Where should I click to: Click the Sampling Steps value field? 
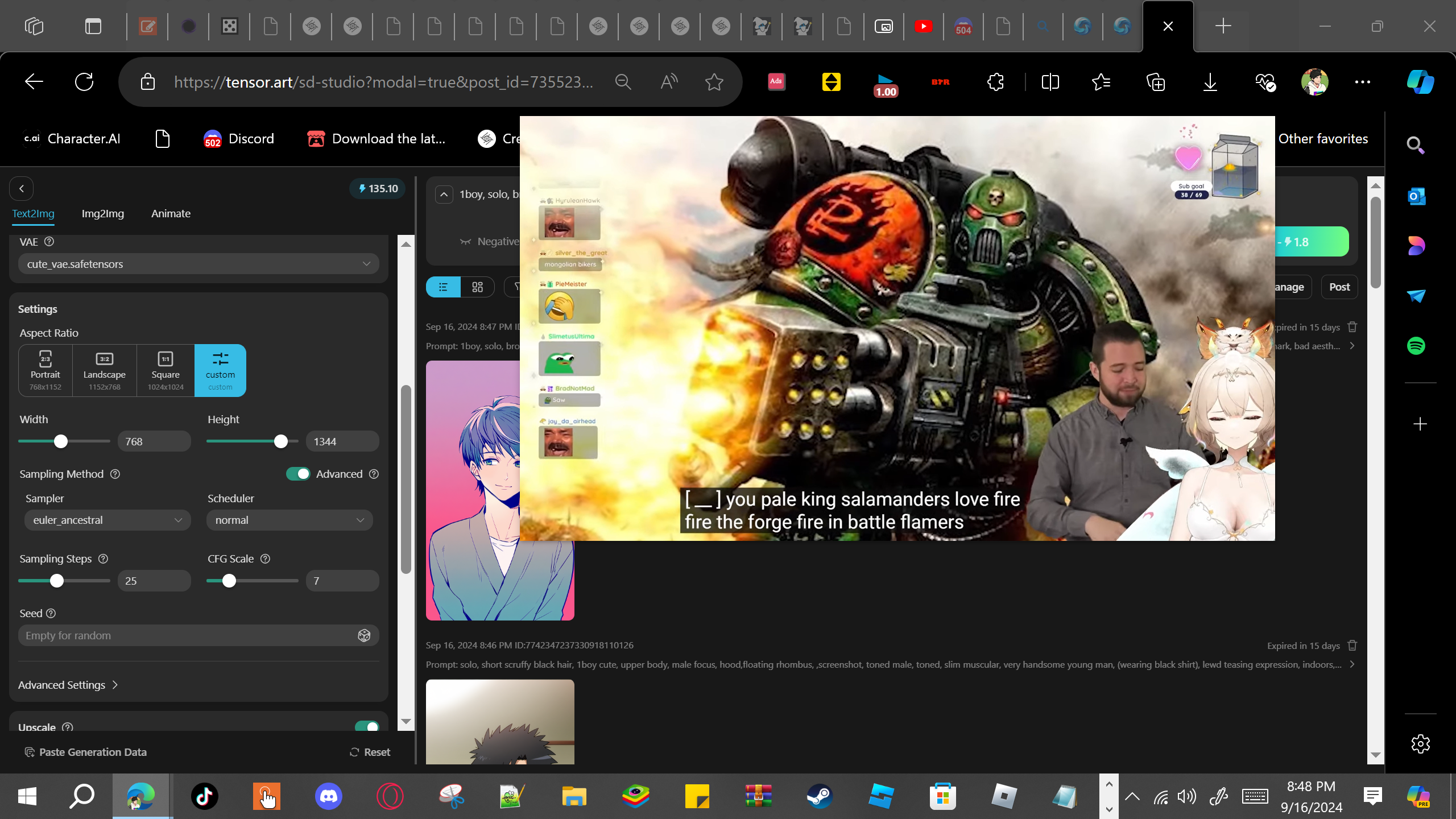tap(154, 581)
